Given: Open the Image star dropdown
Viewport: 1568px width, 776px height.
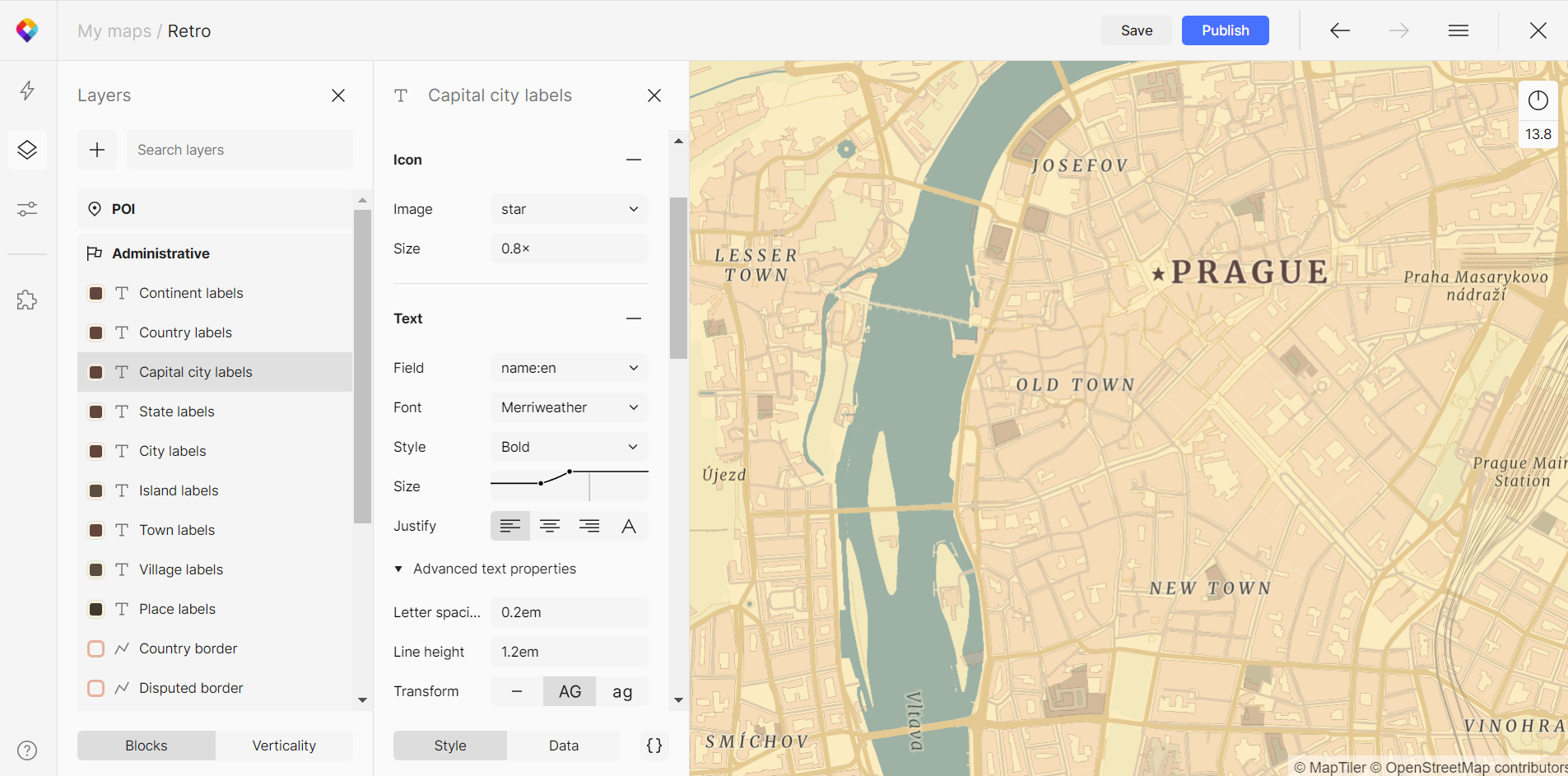Looking at the screenshot, I should coord(569,209).
